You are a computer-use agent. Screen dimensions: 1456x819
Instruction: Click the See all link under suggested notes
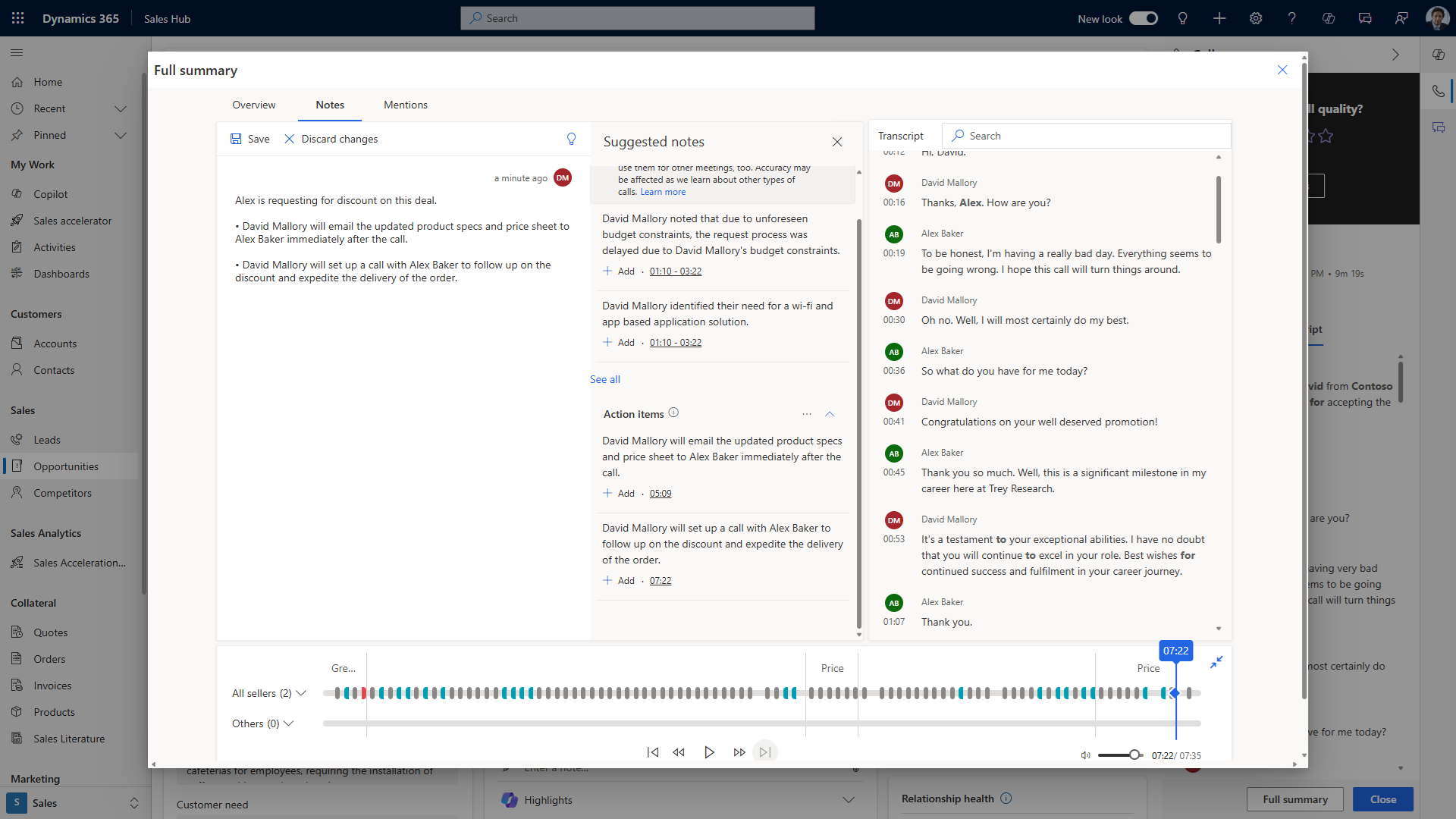tap(604, 378)
